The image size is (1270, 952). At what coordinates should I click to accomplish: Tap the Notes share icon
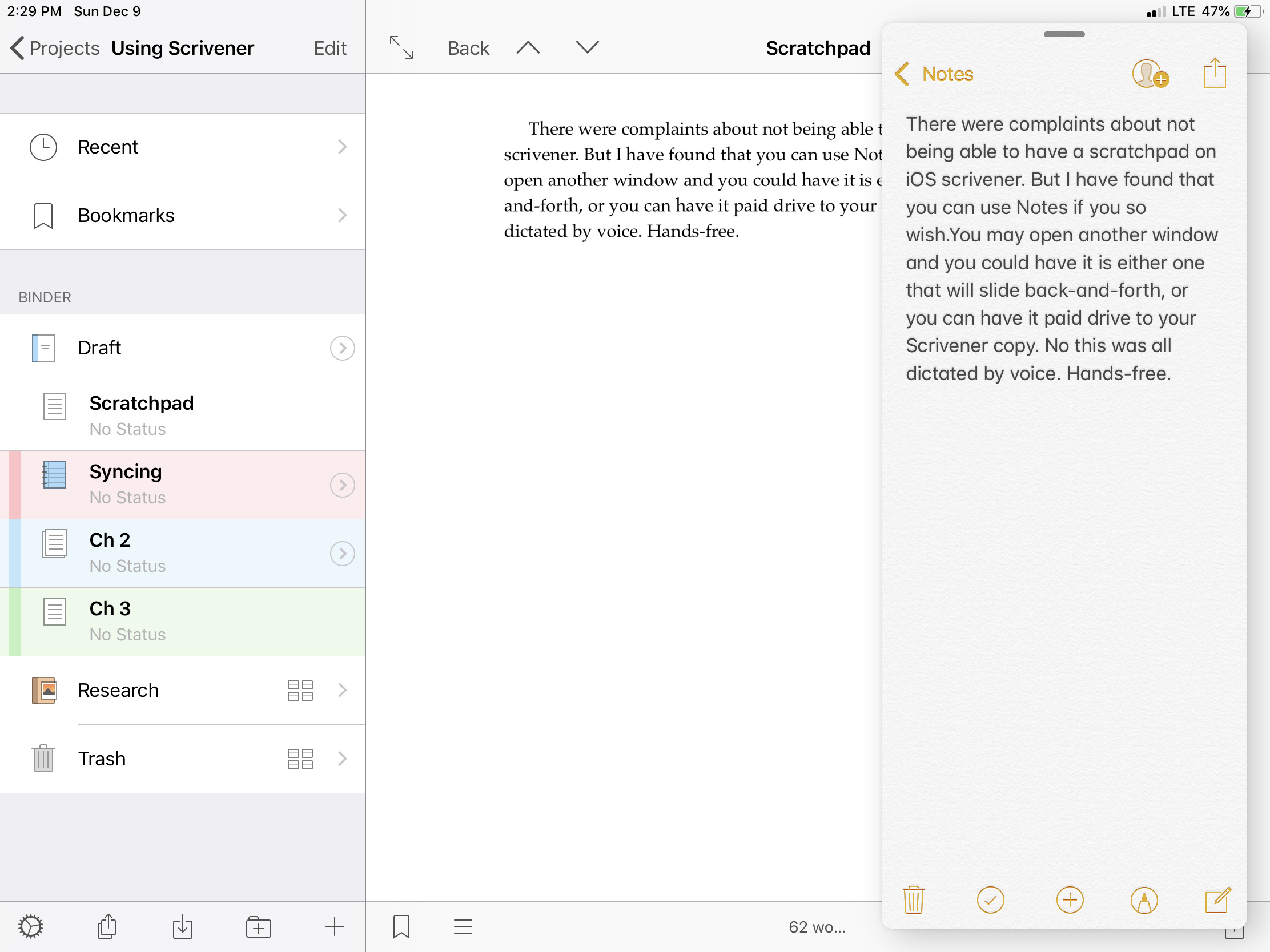click(x=1214, y=74)
